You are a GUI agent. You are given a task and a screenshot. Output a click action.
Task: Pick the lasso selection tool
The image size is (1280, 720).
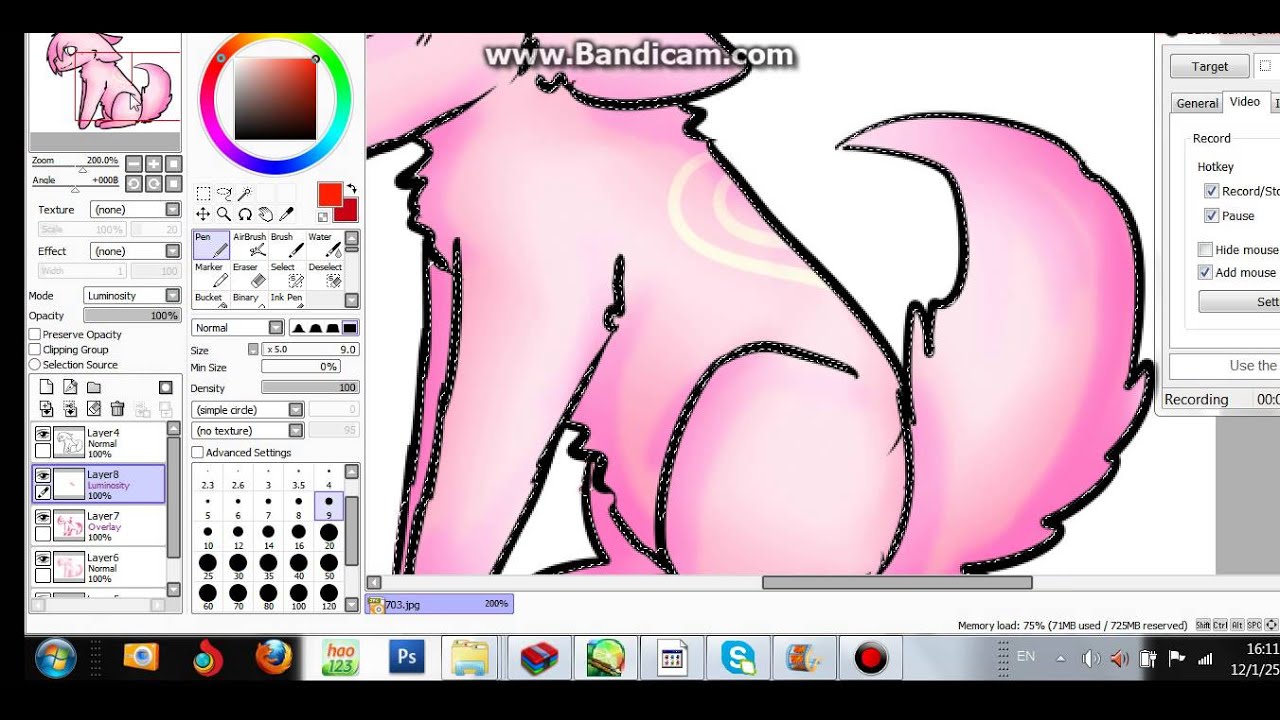coord(224,194)
